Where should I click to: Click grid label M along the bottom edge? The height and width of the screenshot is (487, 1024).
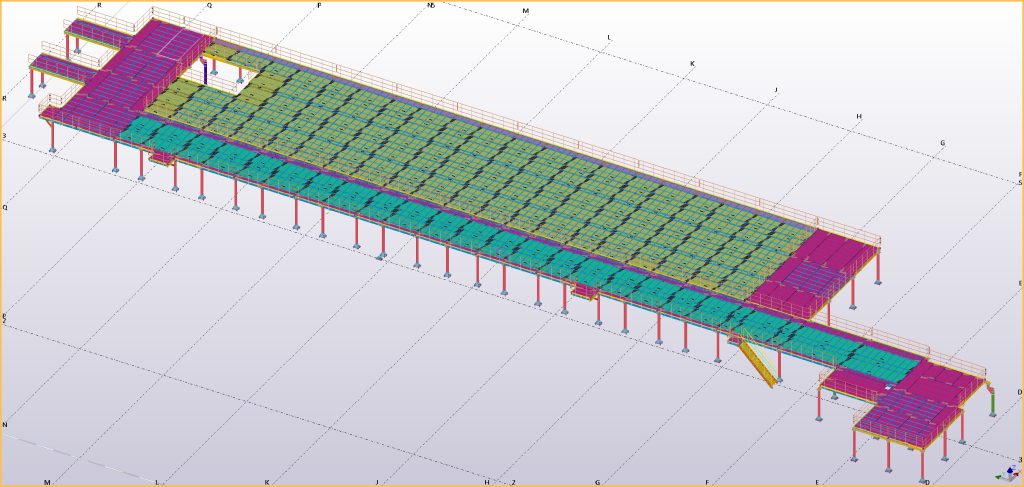coord(46,482)
